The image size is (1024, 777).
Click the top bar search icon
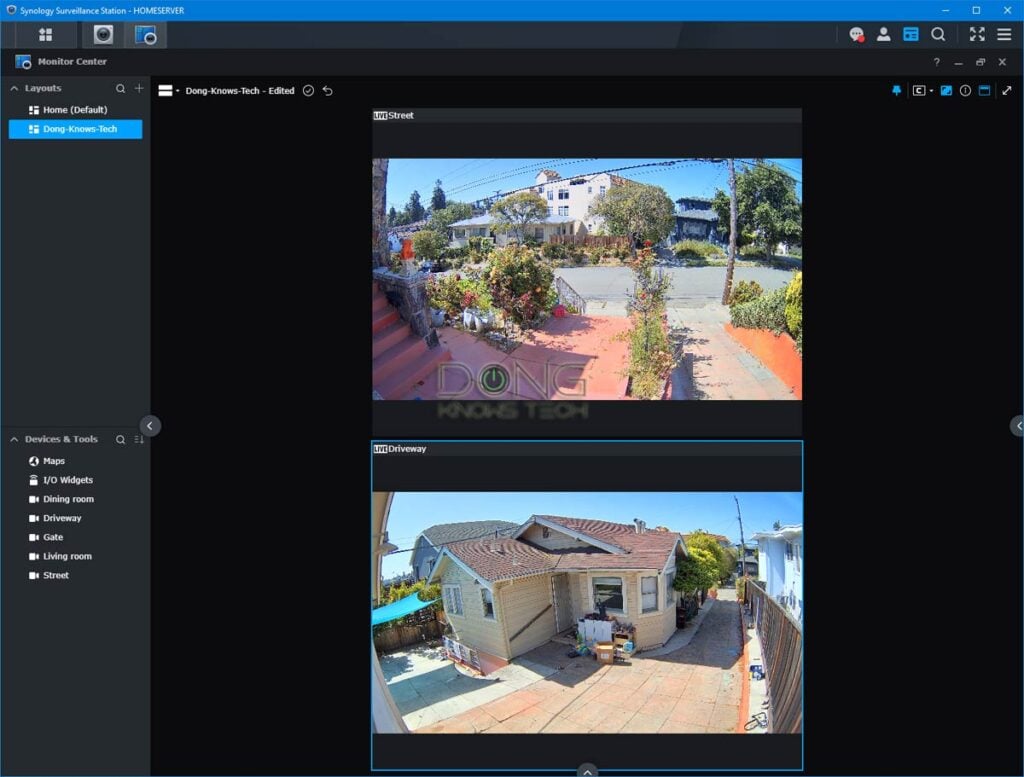[x=938, y=35]
